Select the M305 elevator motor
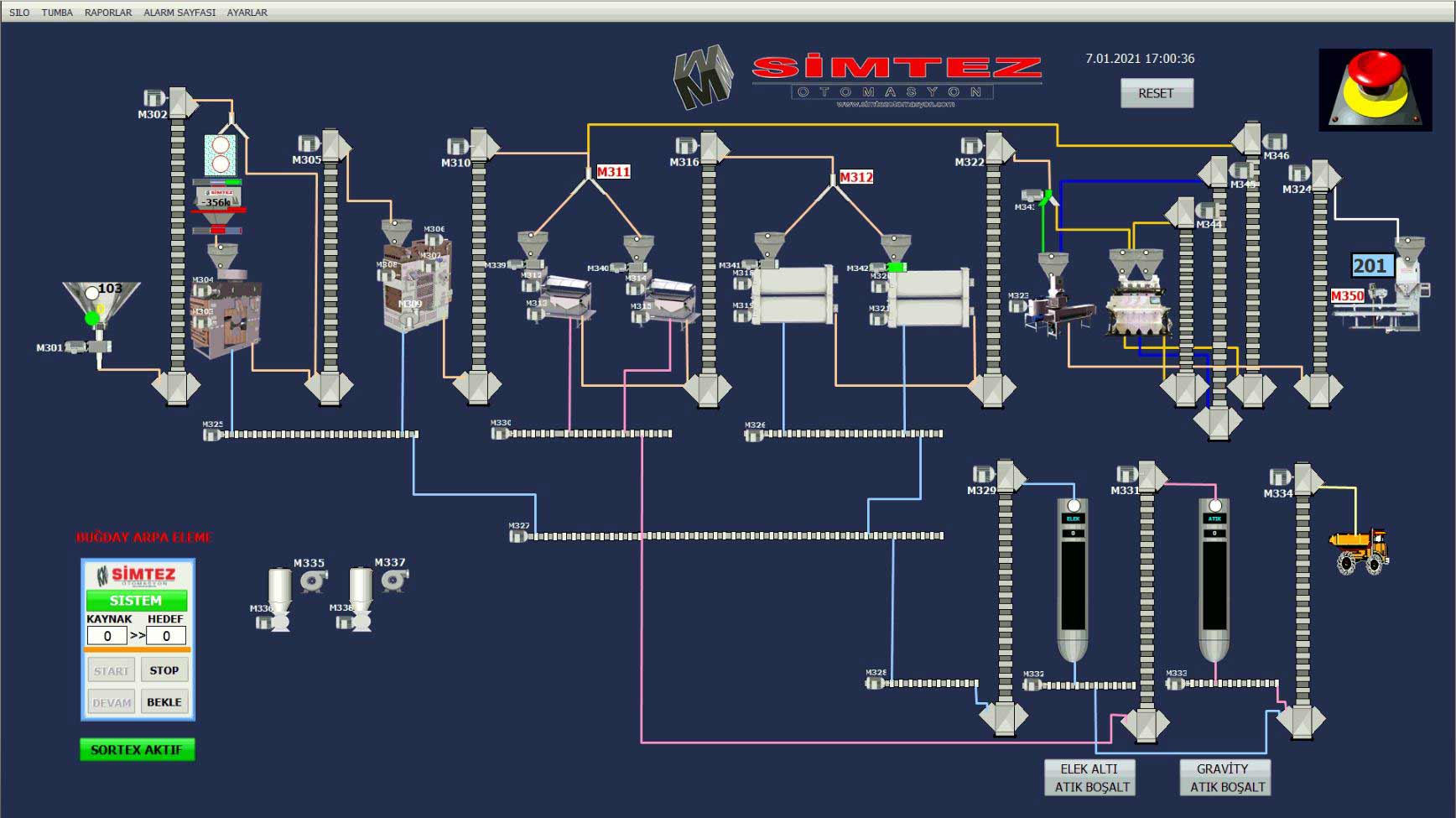1456x818 pixels. [310, 143]
